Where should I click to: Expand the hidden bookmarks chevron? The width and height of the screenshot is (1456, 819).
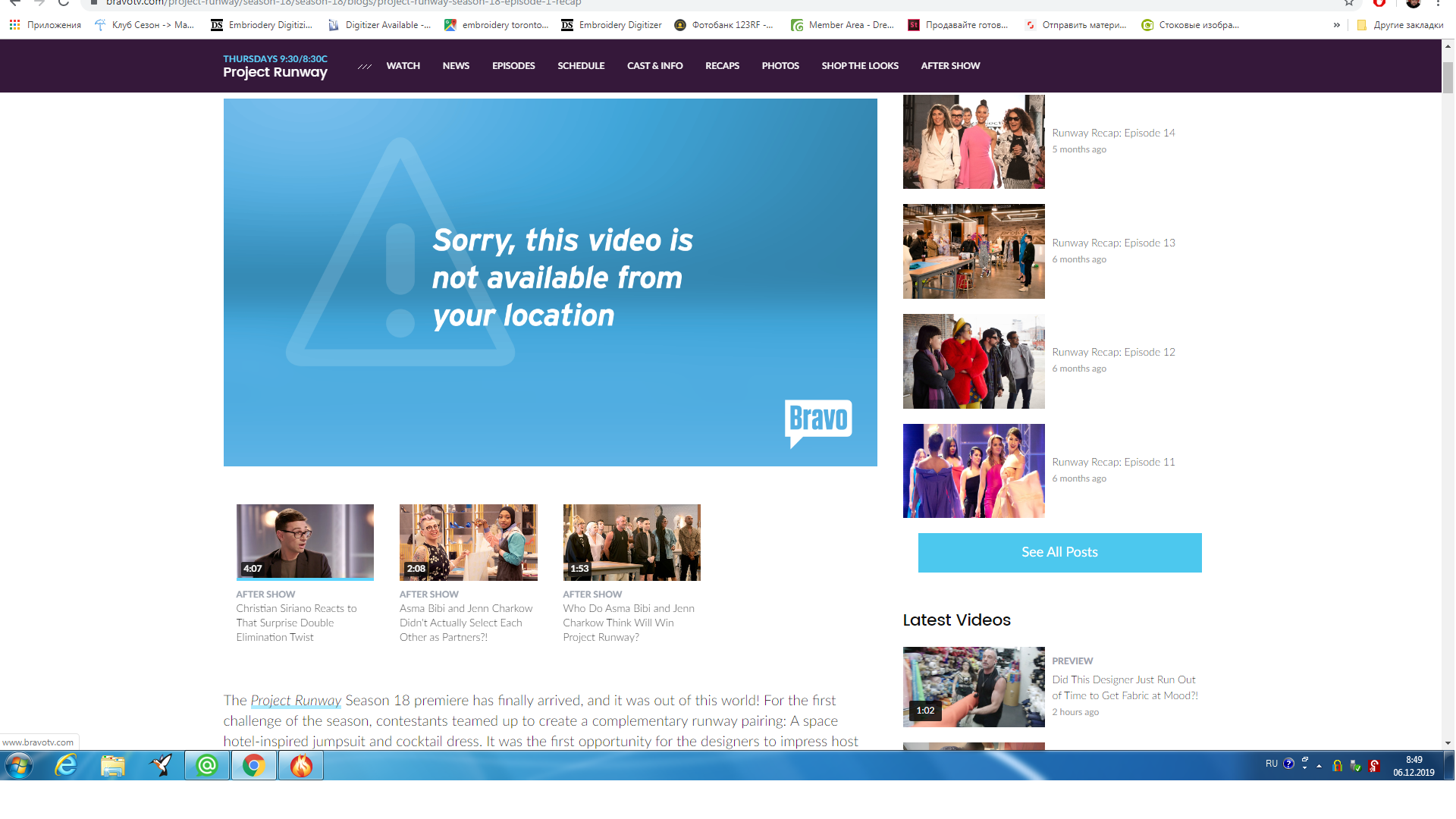pos(1336,25)
